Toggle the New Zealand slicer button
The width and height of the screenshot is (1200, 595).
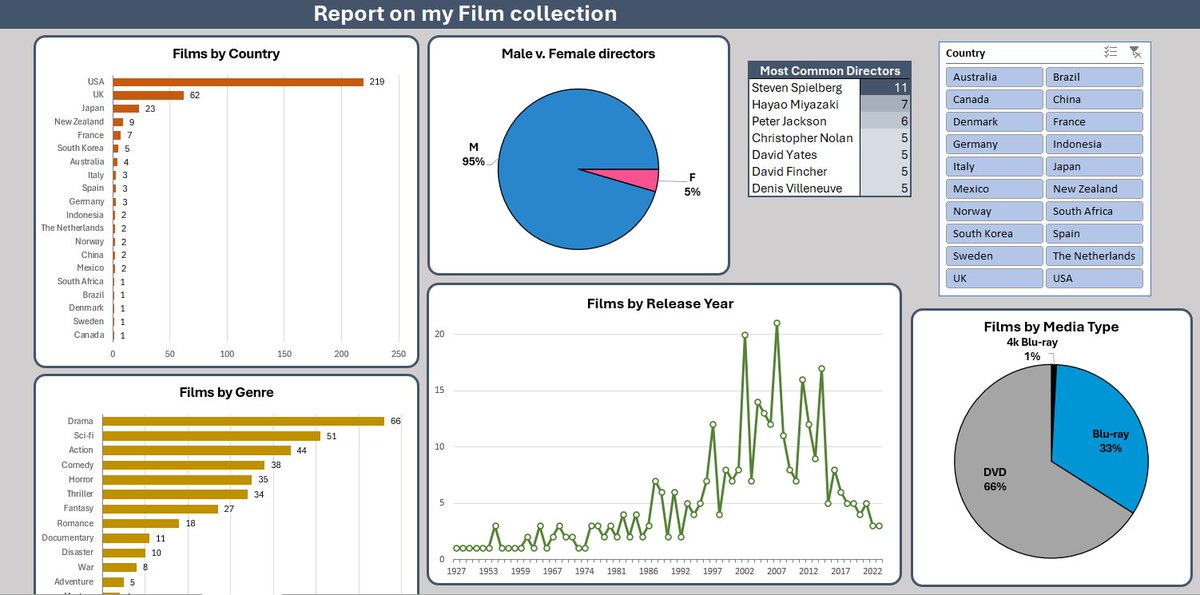pos(1094,188)
